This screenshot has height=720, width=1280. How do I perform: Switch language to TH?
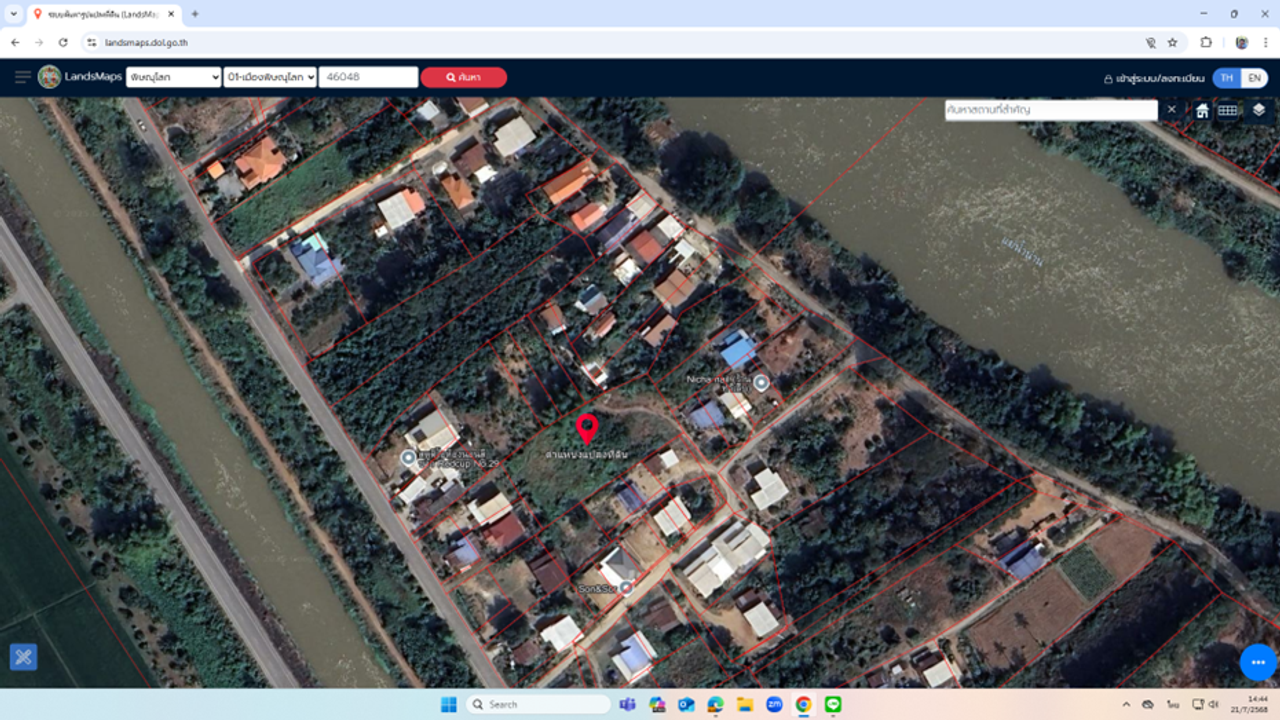tap(1226, 78)
